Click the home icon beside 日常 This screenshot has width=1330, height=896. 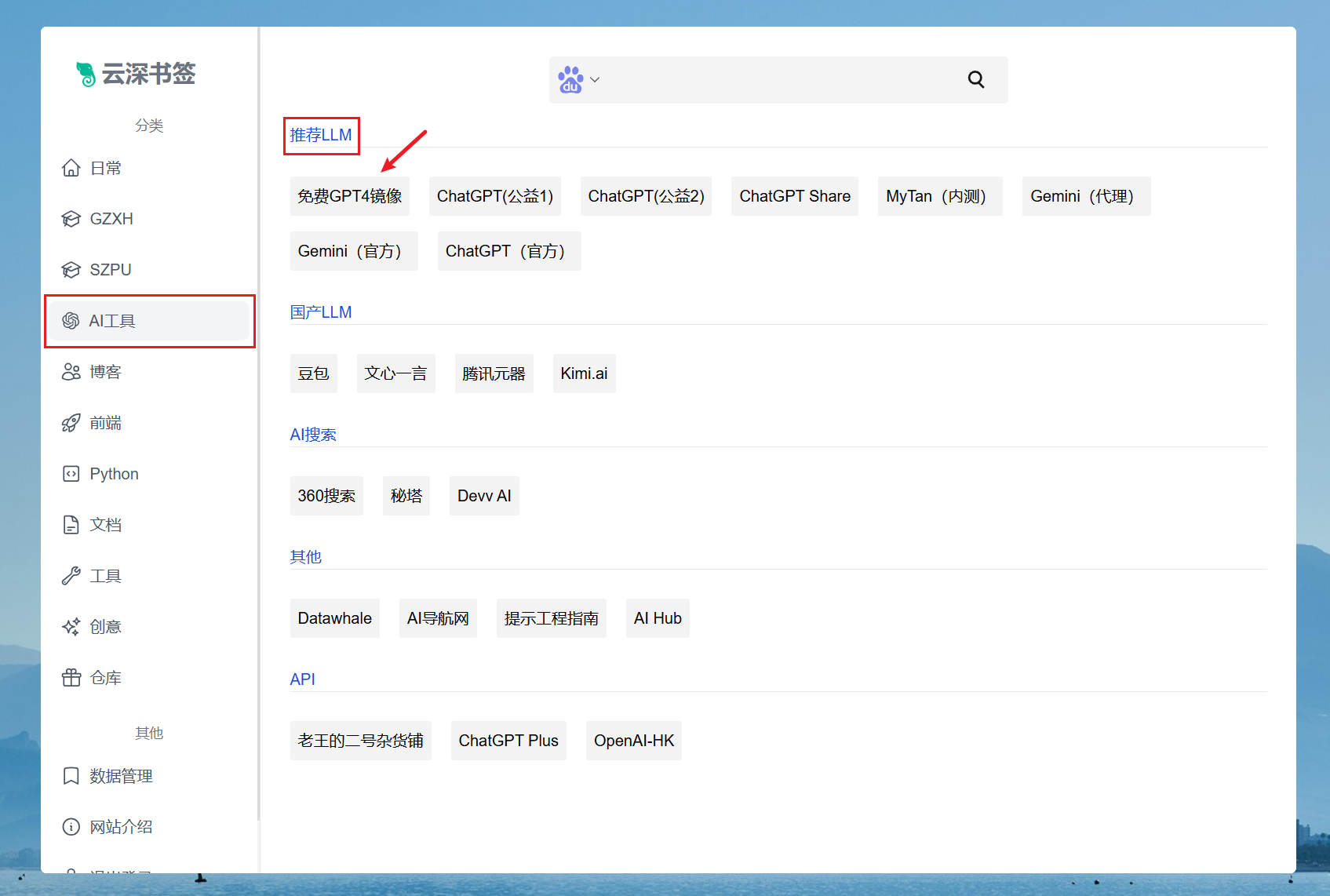71,168
